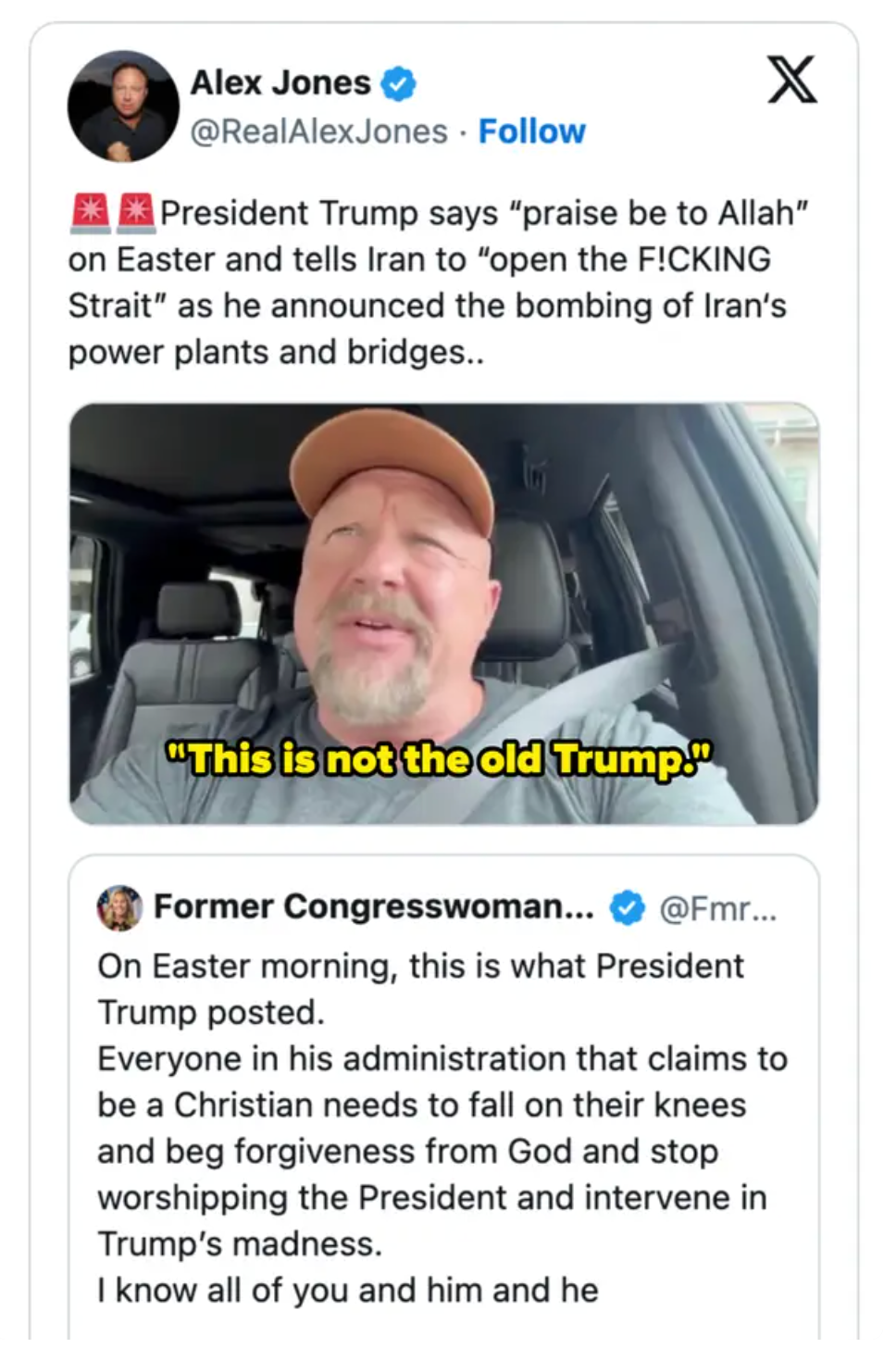Open Alex Jones profile avatar
Screen dimensions: 896x1348
tap(122, 106)
